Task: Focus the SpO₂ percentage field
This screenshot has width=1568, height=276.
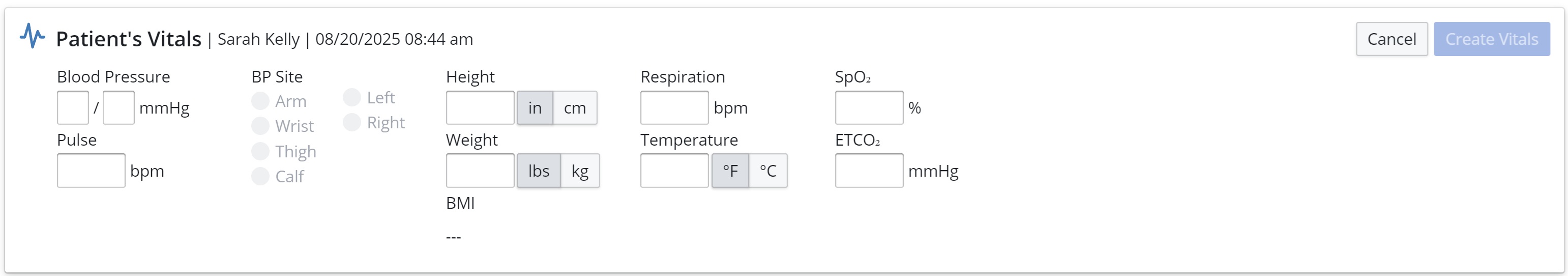Action: coord(869,108)
